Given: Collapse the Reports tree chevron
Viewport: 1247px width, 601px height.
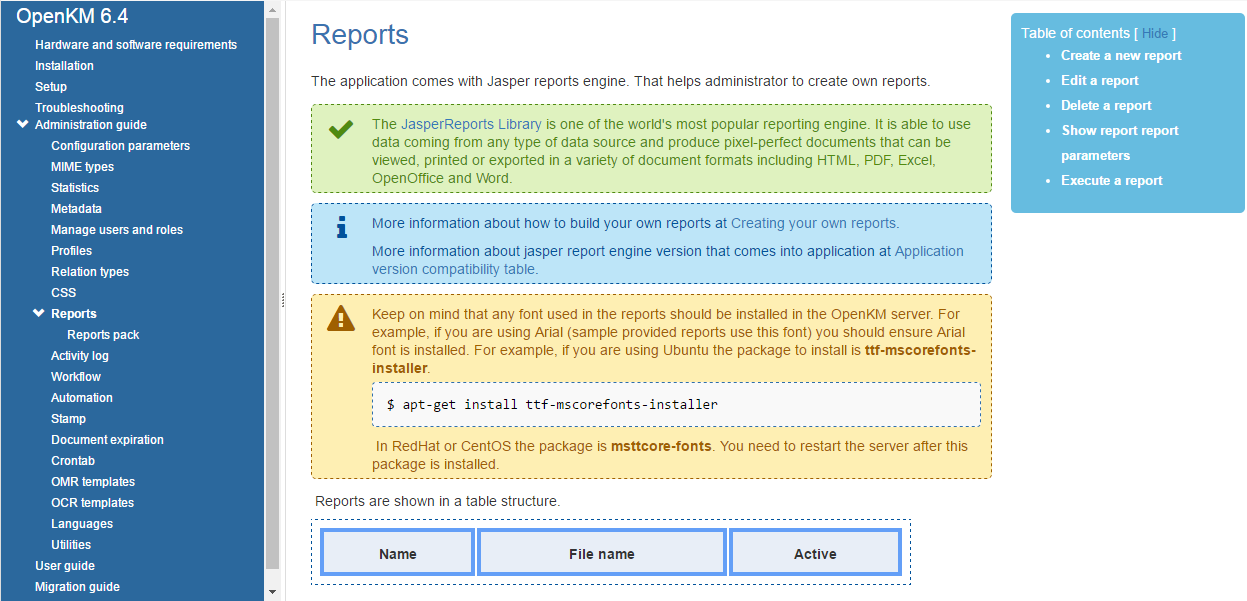Looking at the screenshot, I should pyautogui.click(x=39, y=314).
